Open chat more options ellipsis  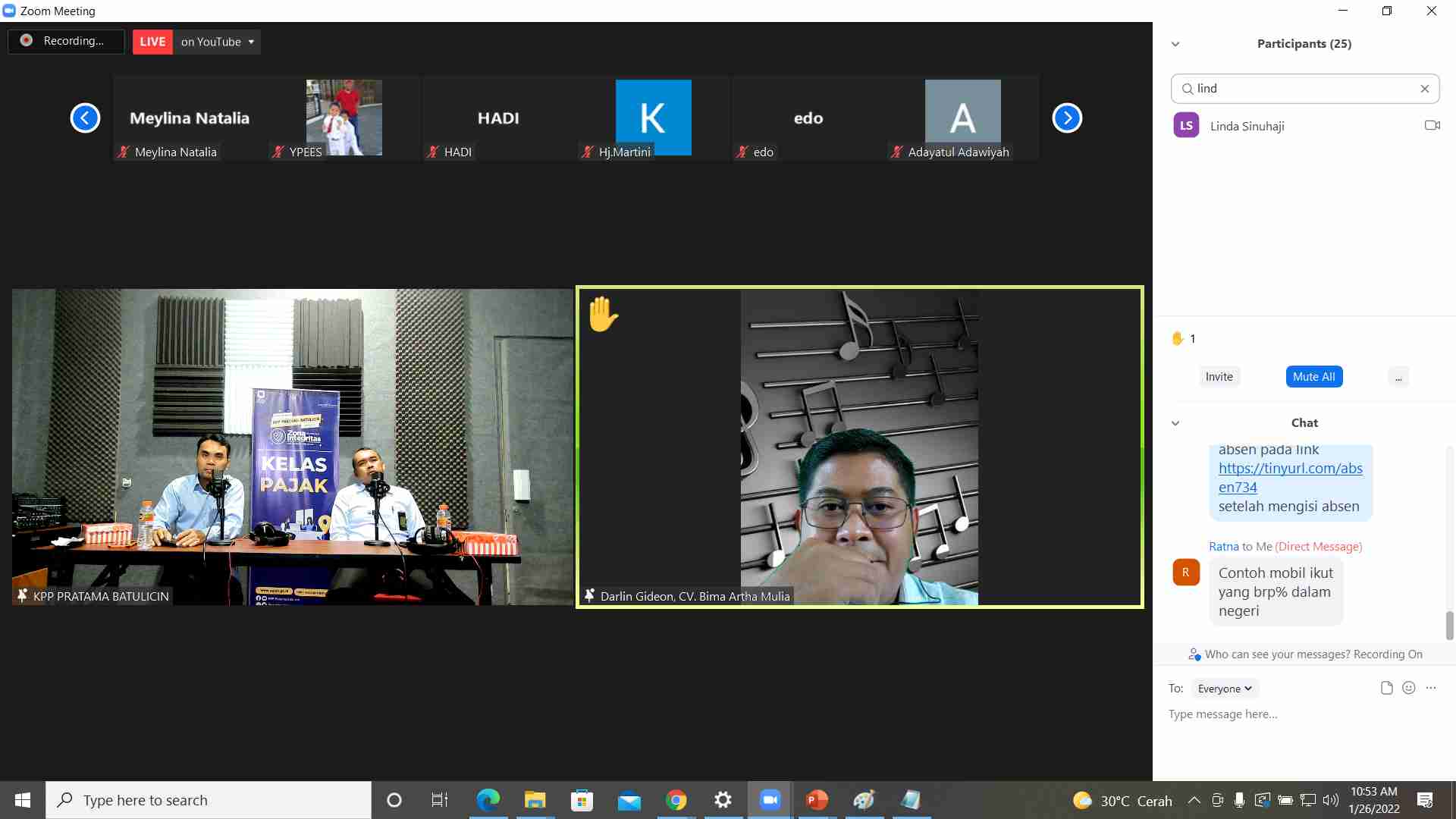click(1431, 688)
